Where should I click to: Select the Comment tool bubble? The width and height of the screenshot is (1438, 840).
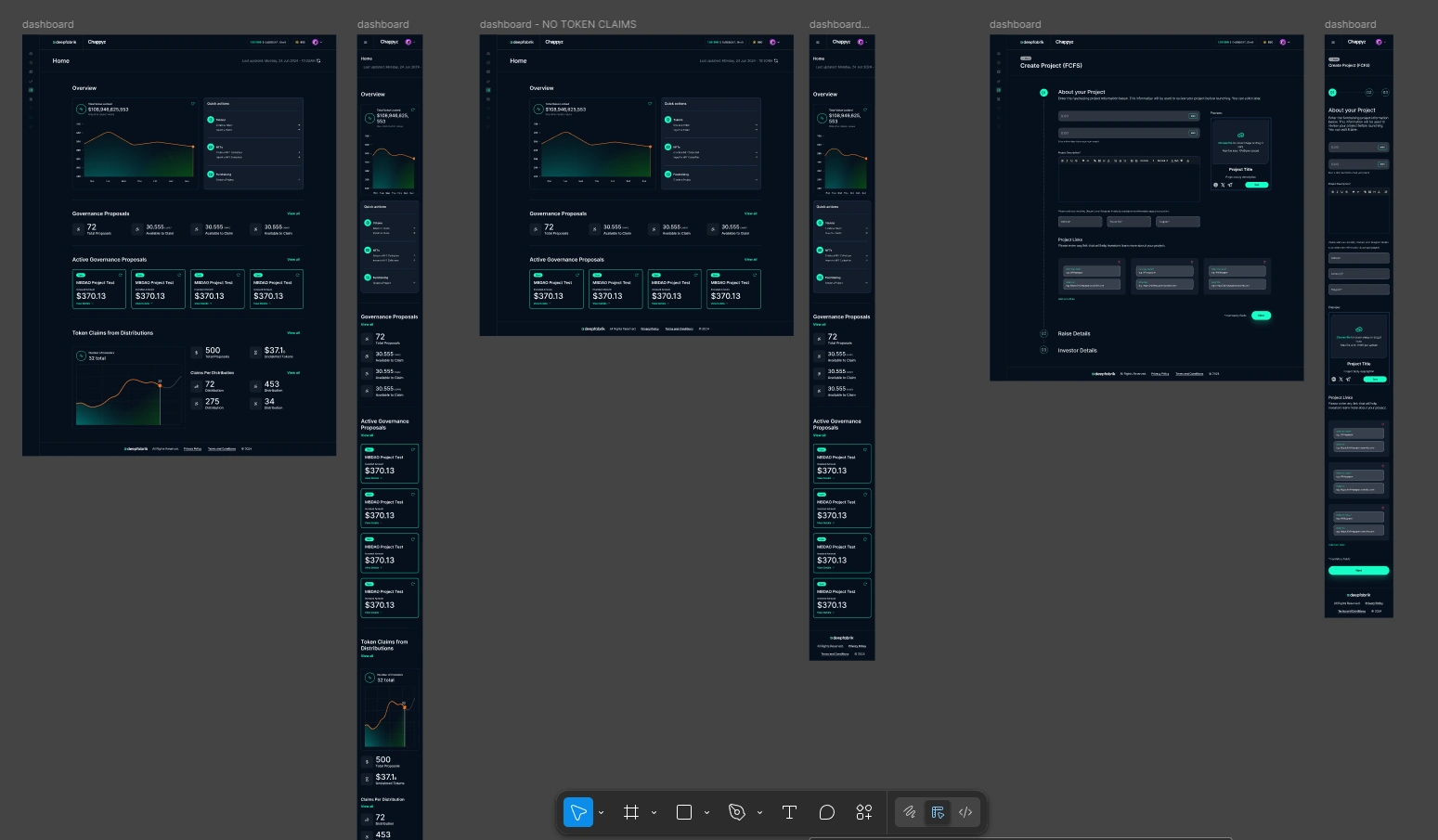(x=827, y=812)
